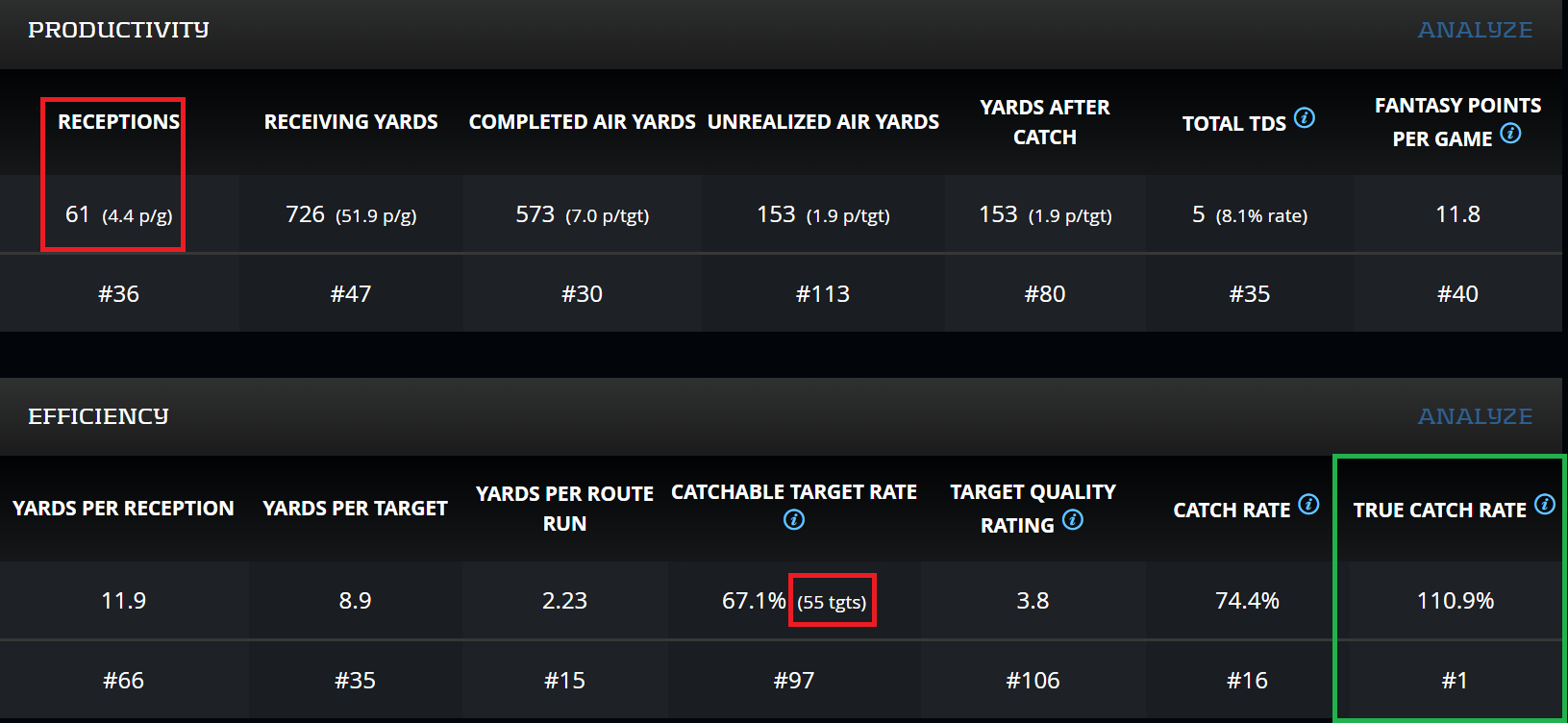Click Yards After Catch header
This screenshot has width=1568, height=723.
pyautogui.click(x=1045, y=122)
